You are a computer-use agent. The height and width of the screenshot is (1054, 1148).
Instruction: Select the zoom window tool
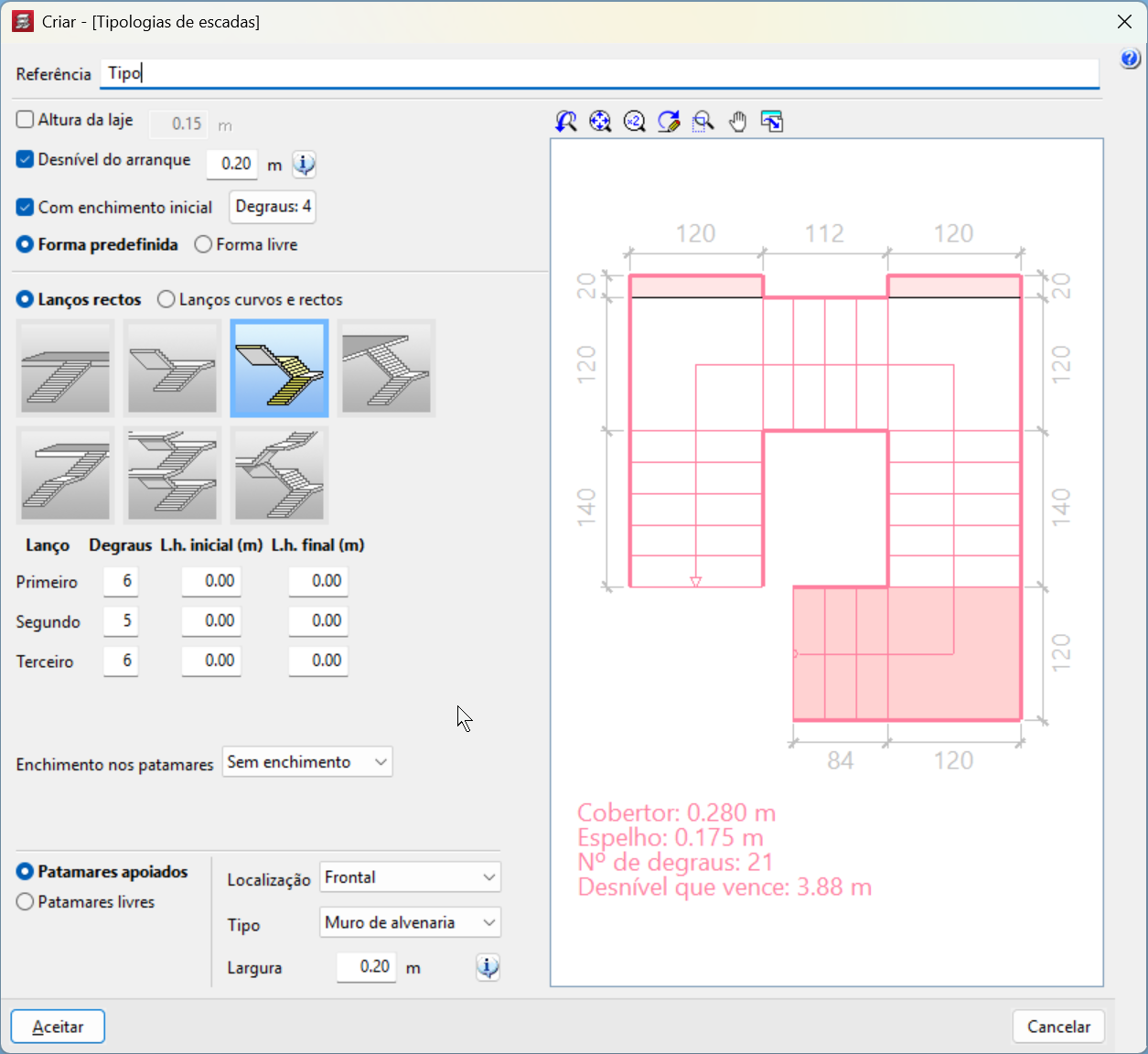coord(703,122)
